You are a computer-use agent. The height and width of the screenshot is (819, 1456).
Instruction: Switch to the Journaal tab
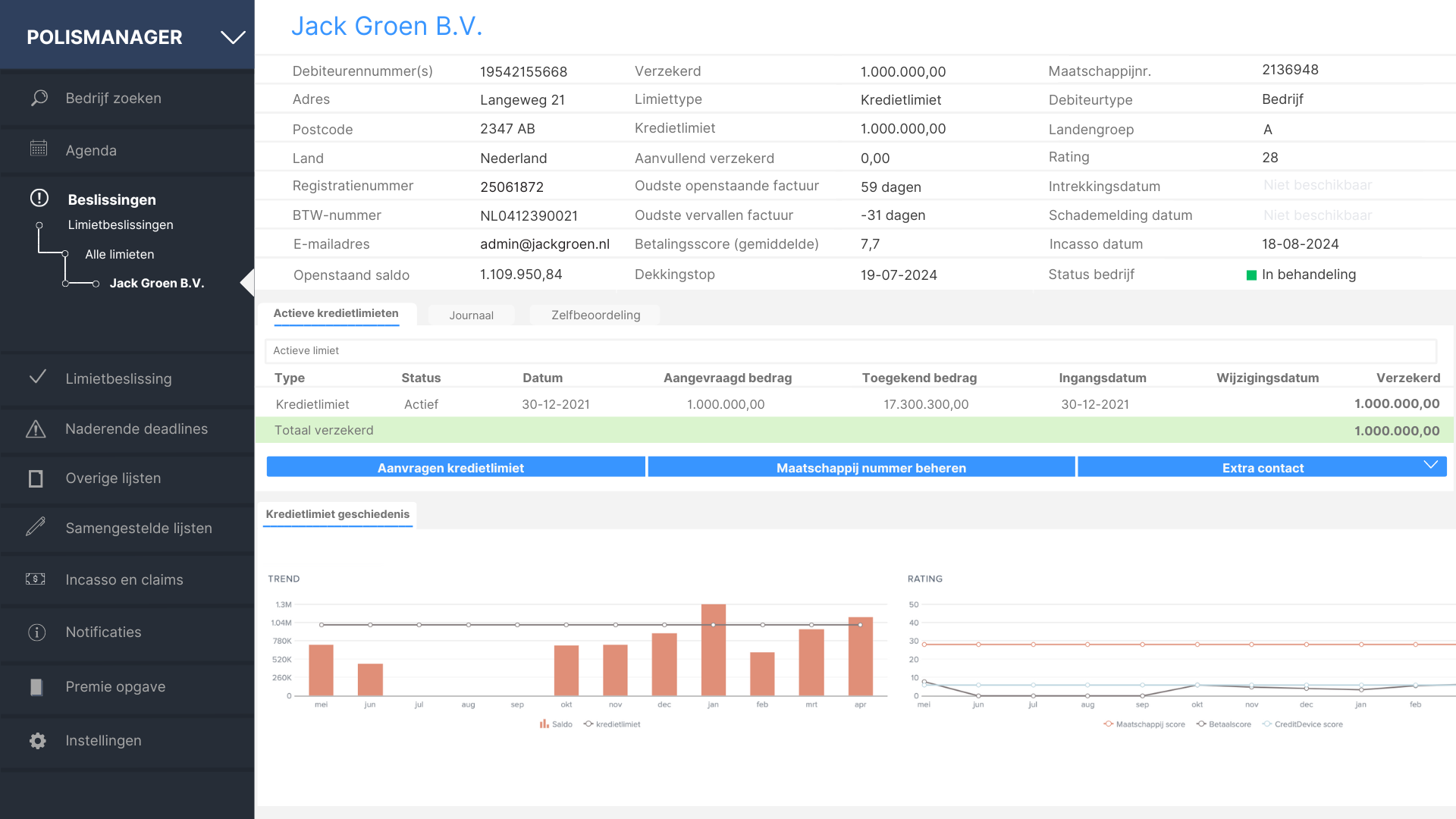click(471, 315)
